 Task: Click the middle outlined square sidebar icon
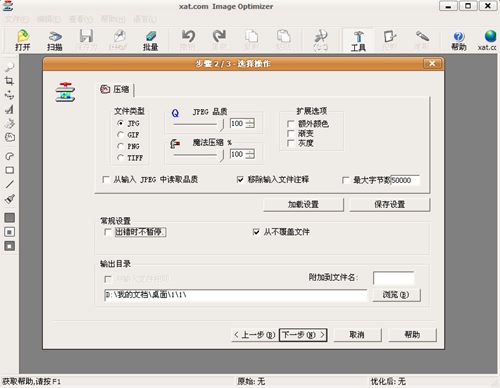pyautogui.click(x=9, y=232)
